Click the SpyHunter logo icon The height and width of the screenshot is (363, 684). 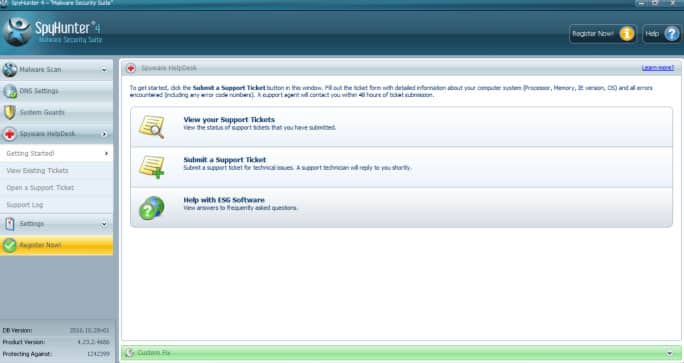click(x=17, y=32)
